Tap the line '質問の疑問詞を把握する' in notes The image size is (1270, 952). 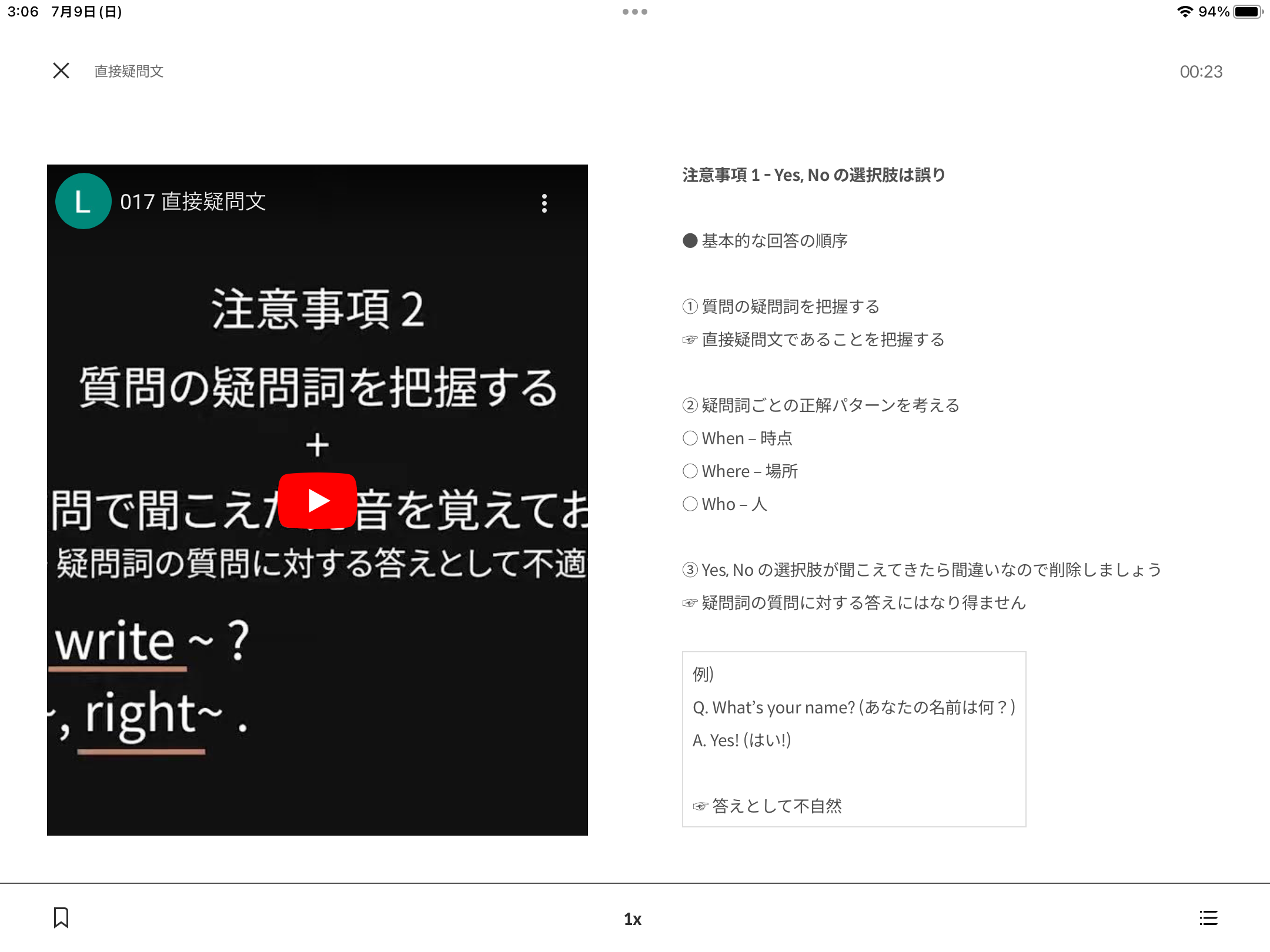tap(790, 307)
